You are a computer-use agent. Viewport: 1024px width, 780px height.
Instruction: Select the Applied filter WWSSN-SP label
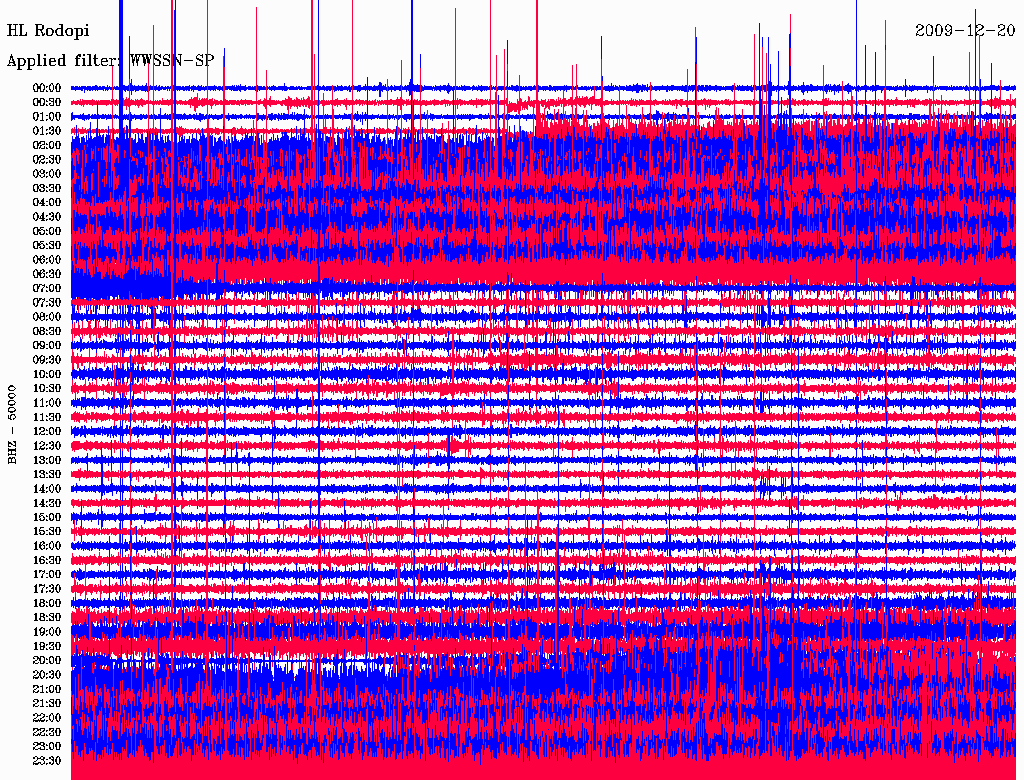pos(110,61)
